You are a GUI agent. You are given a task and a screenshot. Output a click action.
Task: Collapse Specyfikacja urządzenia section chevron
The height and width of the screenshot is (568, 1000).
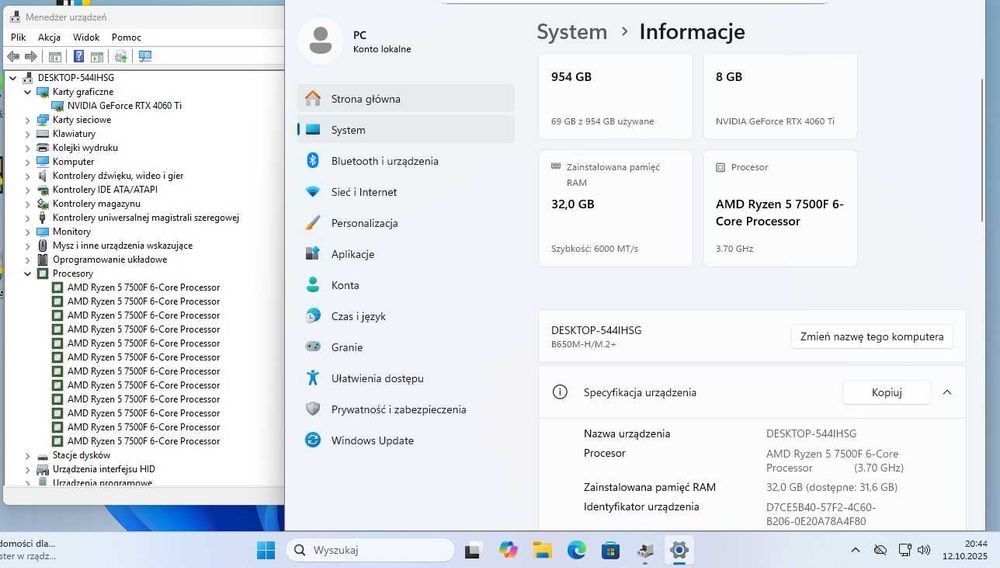(947, 393)
